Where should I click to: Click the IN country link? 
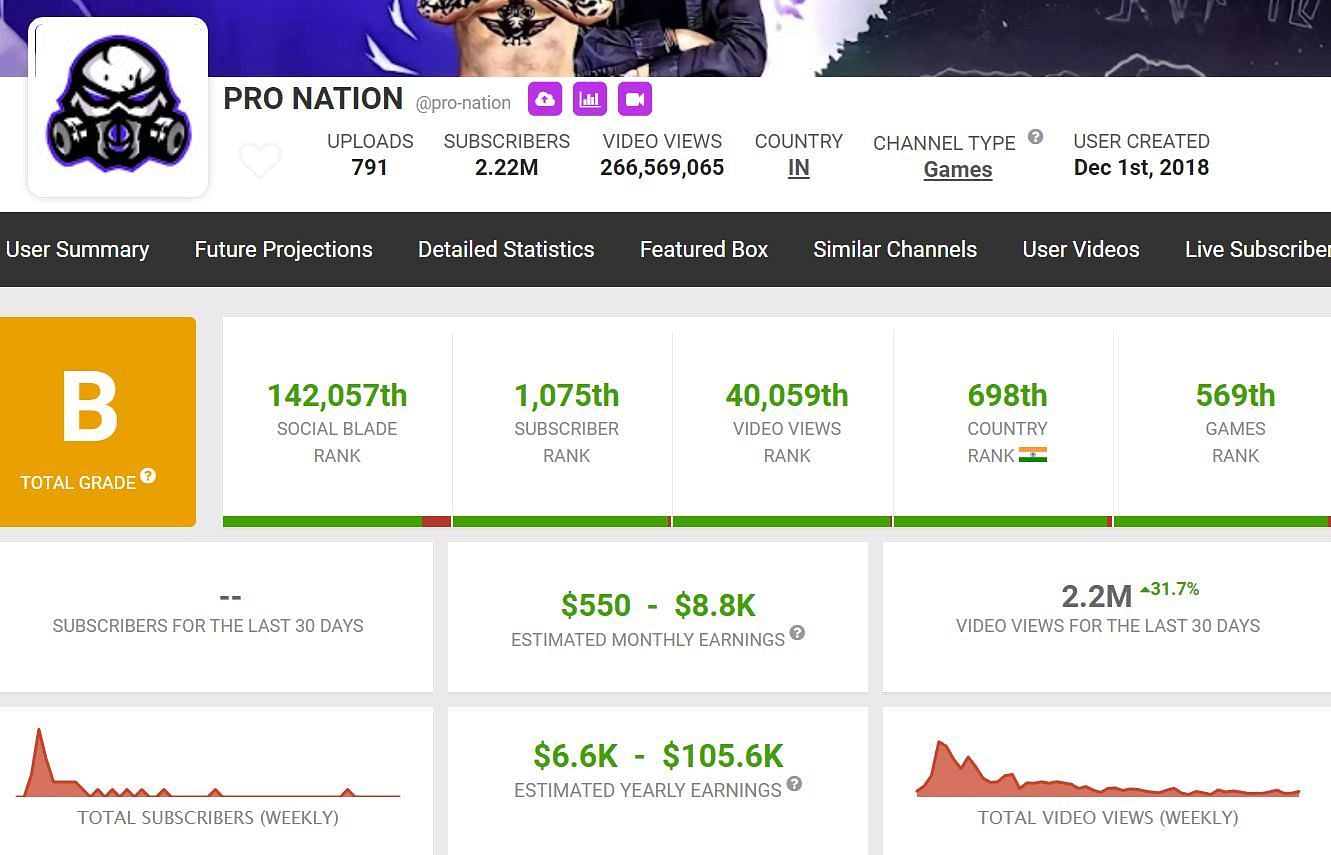(x=798, y=168)
